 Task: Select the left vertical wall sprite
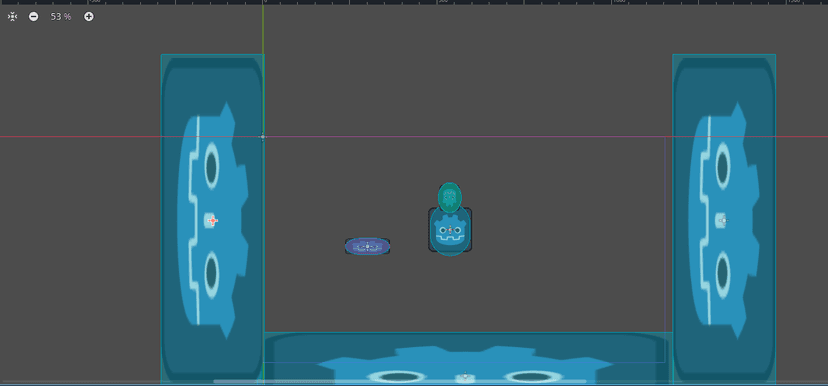[x=212, y=219]
